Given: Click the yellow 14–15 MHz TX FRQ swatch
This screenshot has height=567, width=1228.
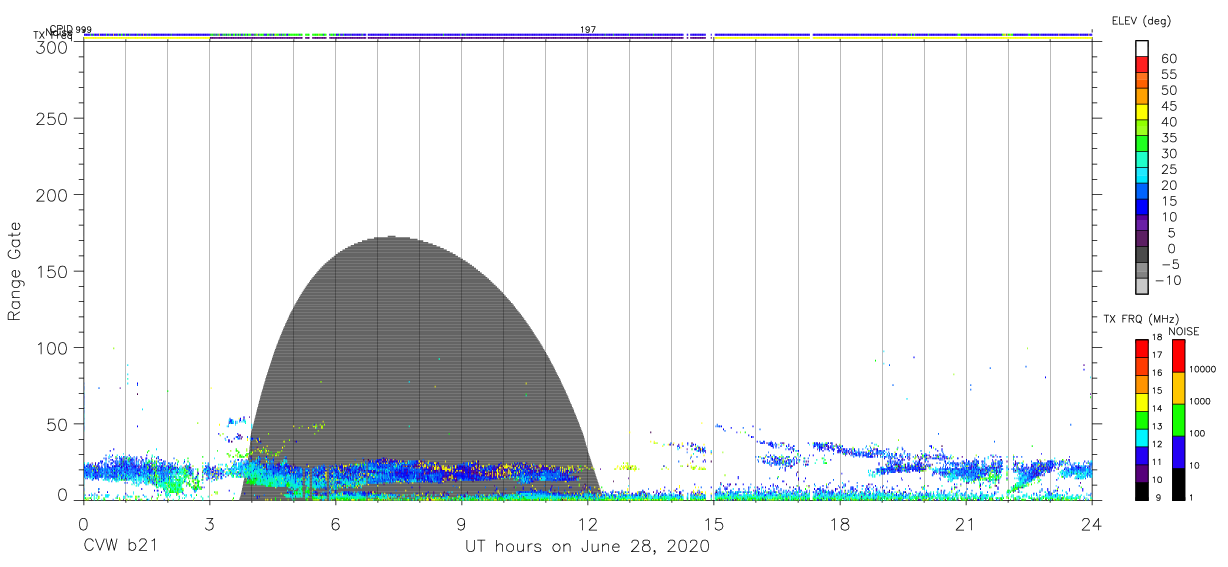Looking at the screenshot, I should 1142,401.
